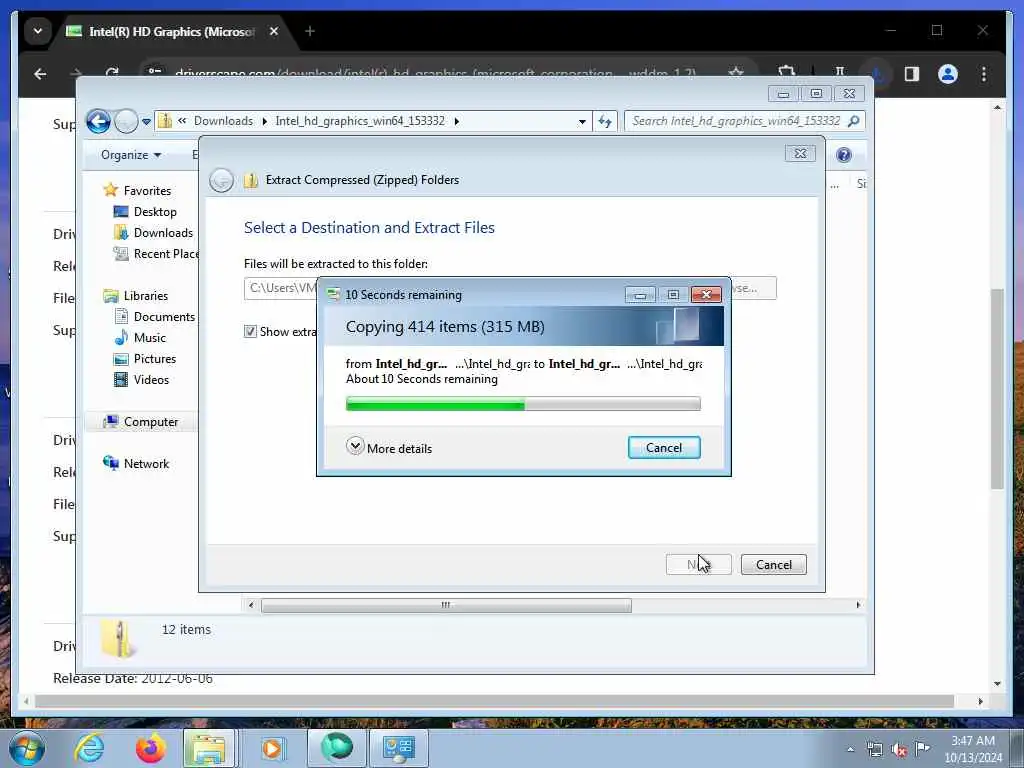Screen dimensions: 1024x768
Task: Expand arrow after Downloads breadcrumb
Action: [264, 121]
